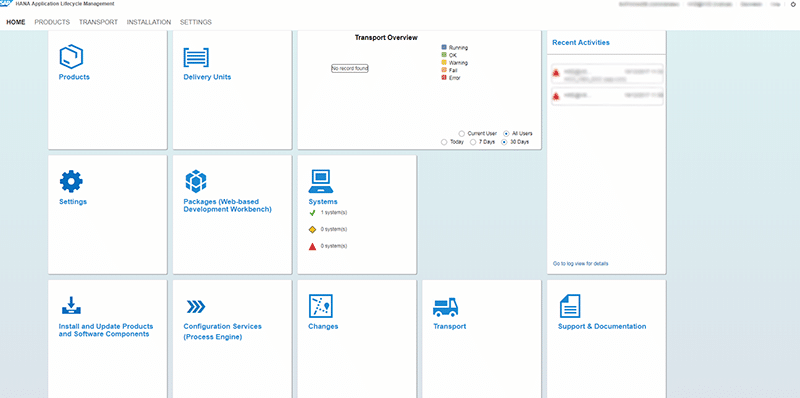The image size is (800, 398).
Task: Click the yellow Warning legend swatch
Action: [x=444, y=62]
